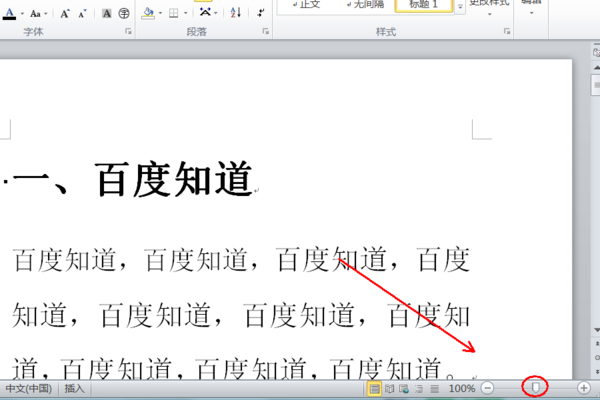Open the font color dropdown arrow
Image resolution: width=600 pixels, height=400 pixels.
pyautogui.click(x=22, y=14)
